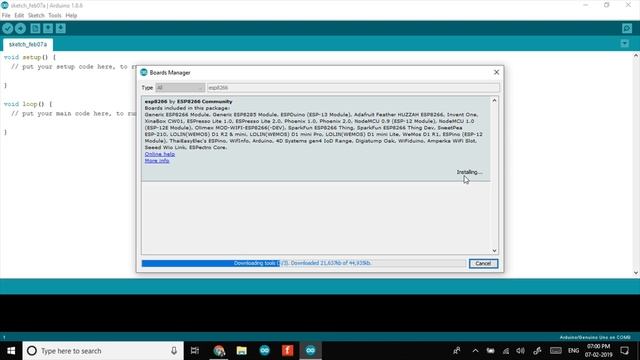Close the Boards Manager dialog

[496, 72]
